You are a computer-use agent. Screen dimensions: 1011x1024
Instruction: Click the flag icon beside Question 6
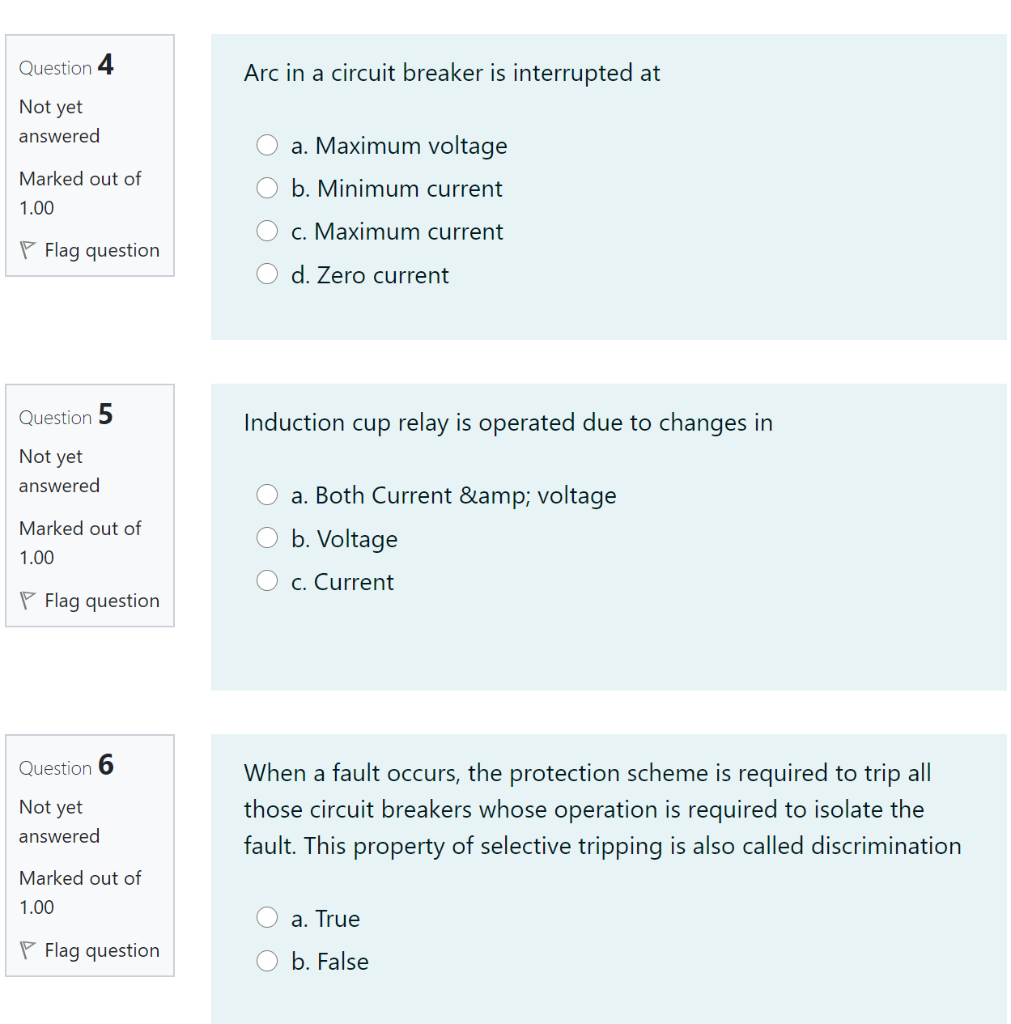pos(28,950)
